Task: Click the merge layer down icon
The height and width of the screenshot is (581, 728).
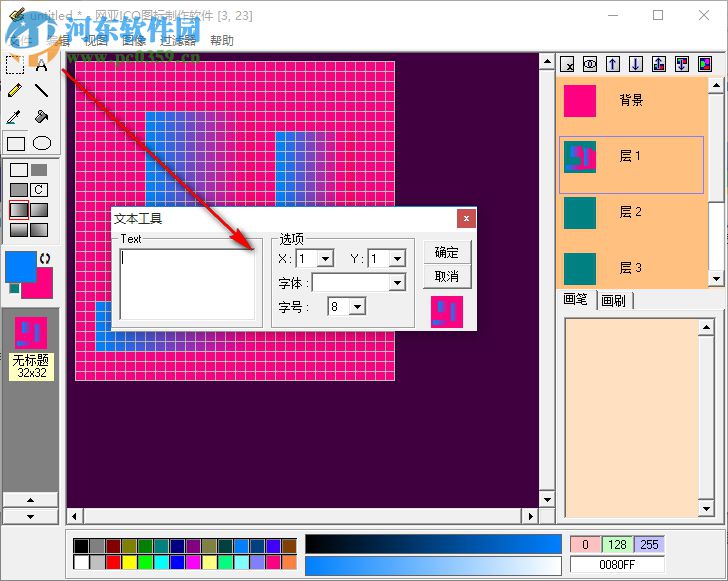Action: point(682,64)
